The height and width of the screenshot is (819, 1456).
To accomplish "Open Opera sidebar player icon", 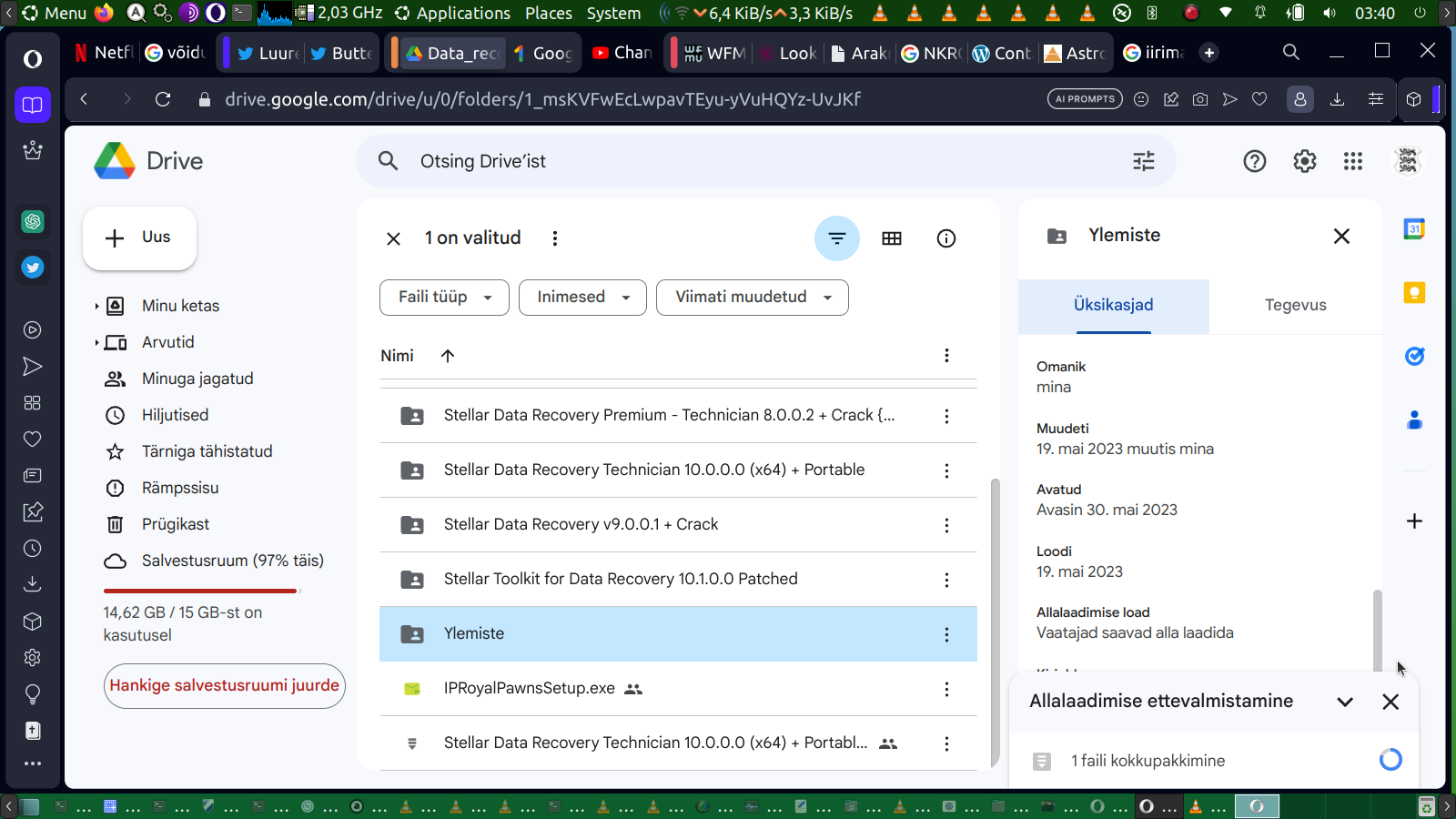I will click(33, 330).
